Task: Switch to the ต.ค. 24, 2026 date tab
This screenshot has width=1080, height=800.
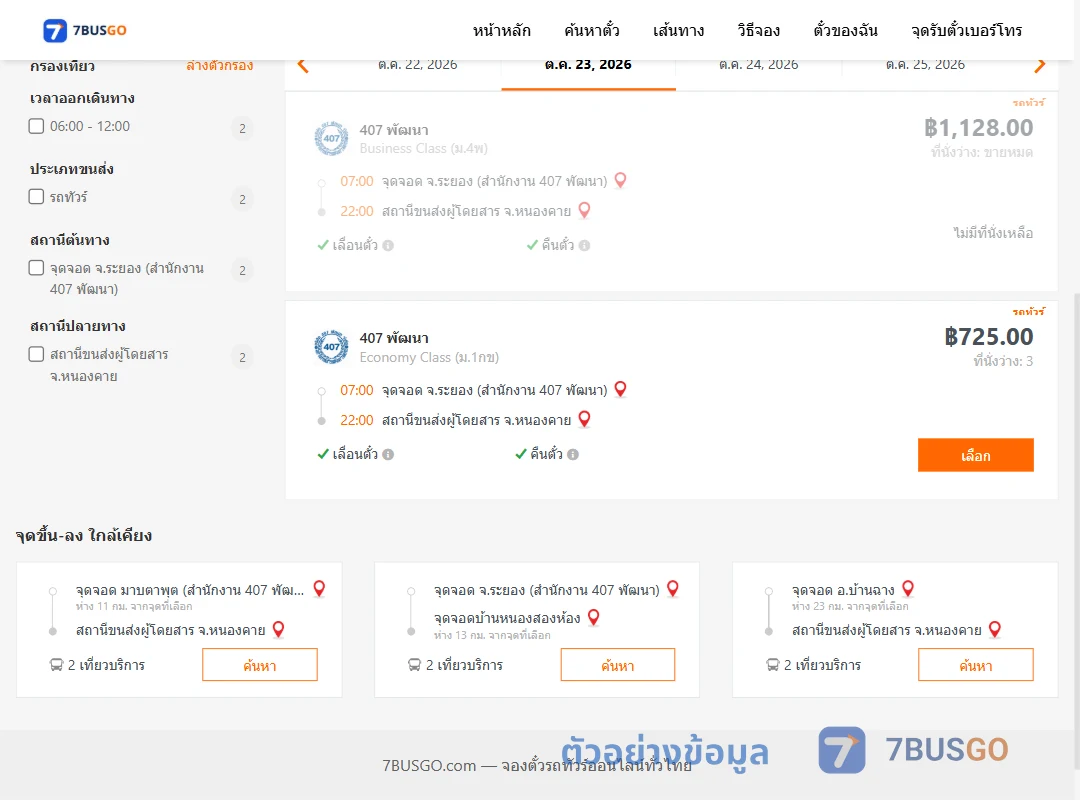Action: pos(758,65)
